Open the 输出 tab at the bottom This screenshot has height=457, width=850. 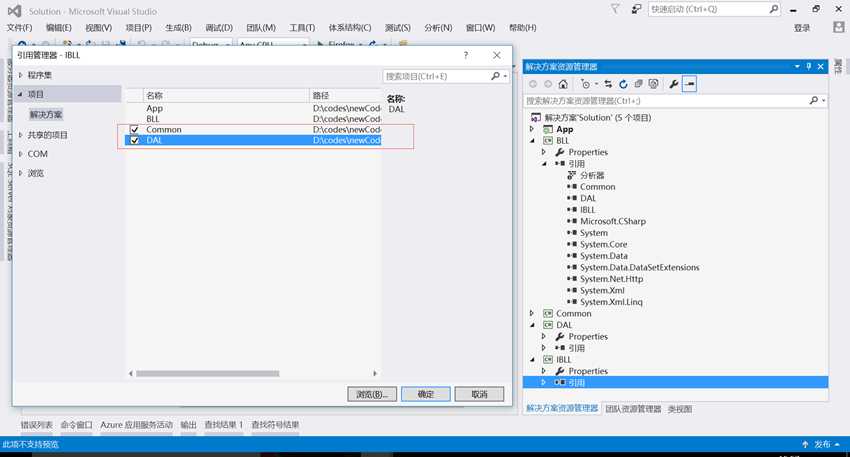[189, 425]
